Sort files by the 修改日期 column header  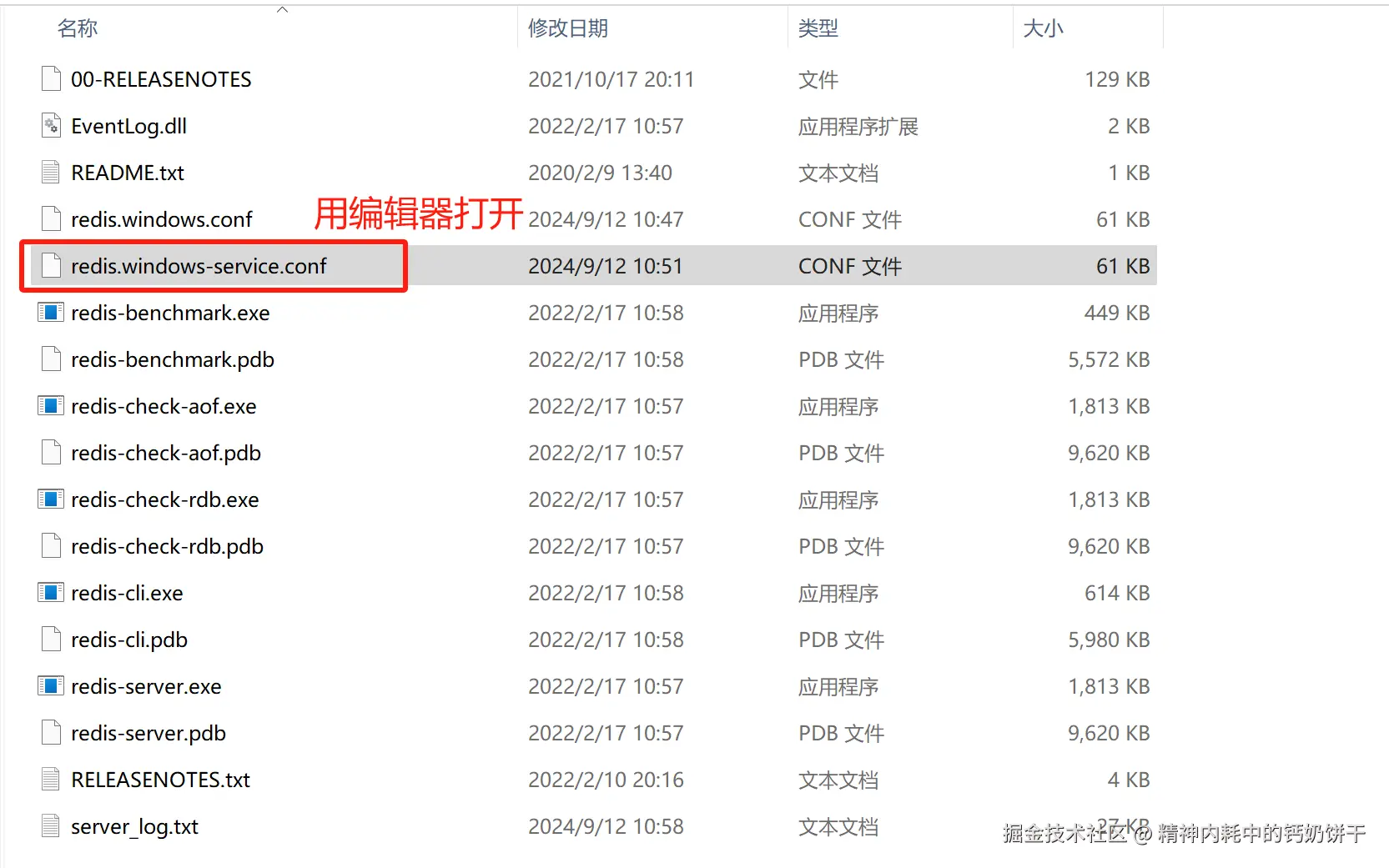pos(568,28)
